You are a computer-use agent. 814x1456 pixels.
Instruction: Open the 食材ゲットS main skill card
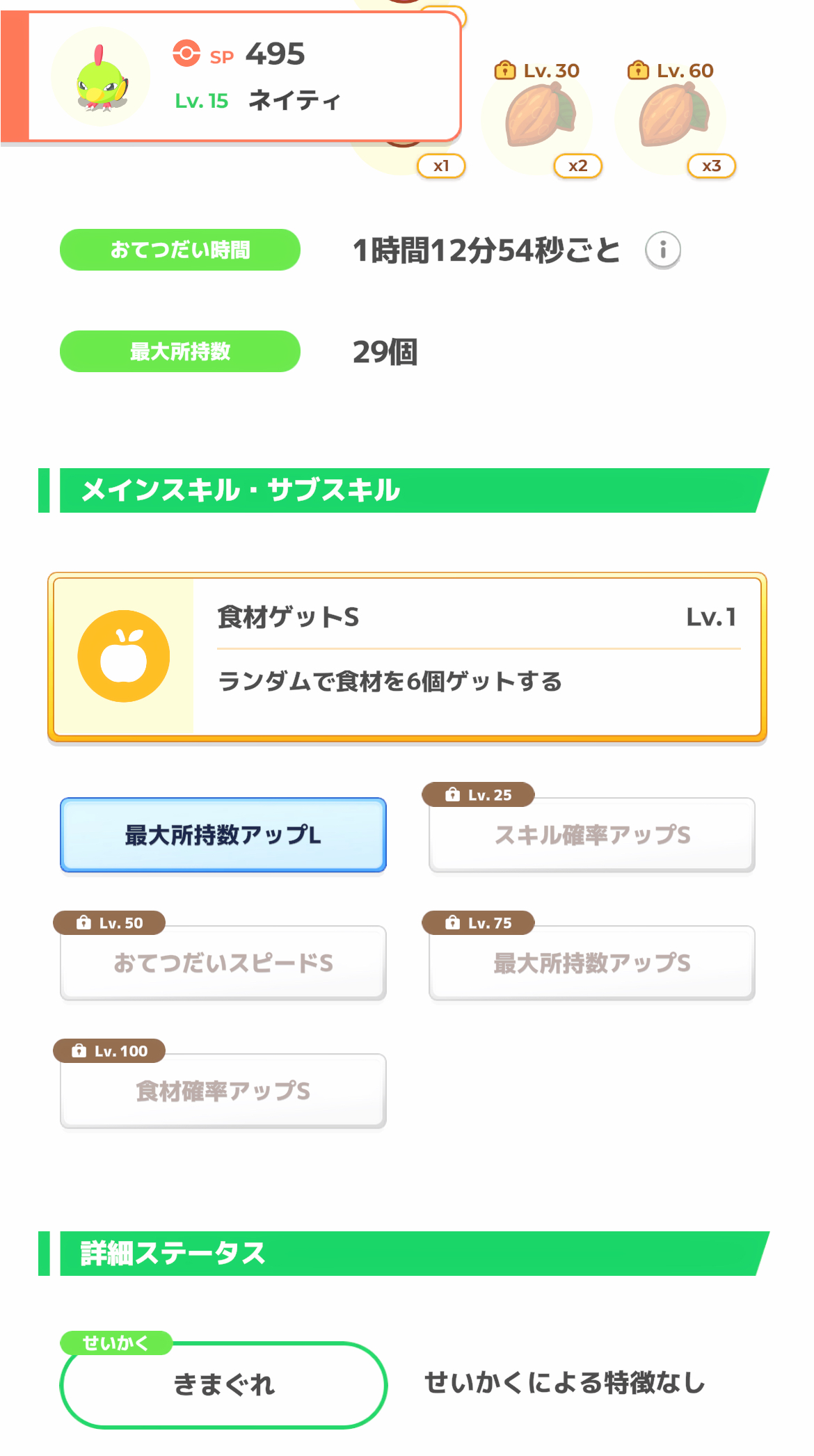click(476, 656)
